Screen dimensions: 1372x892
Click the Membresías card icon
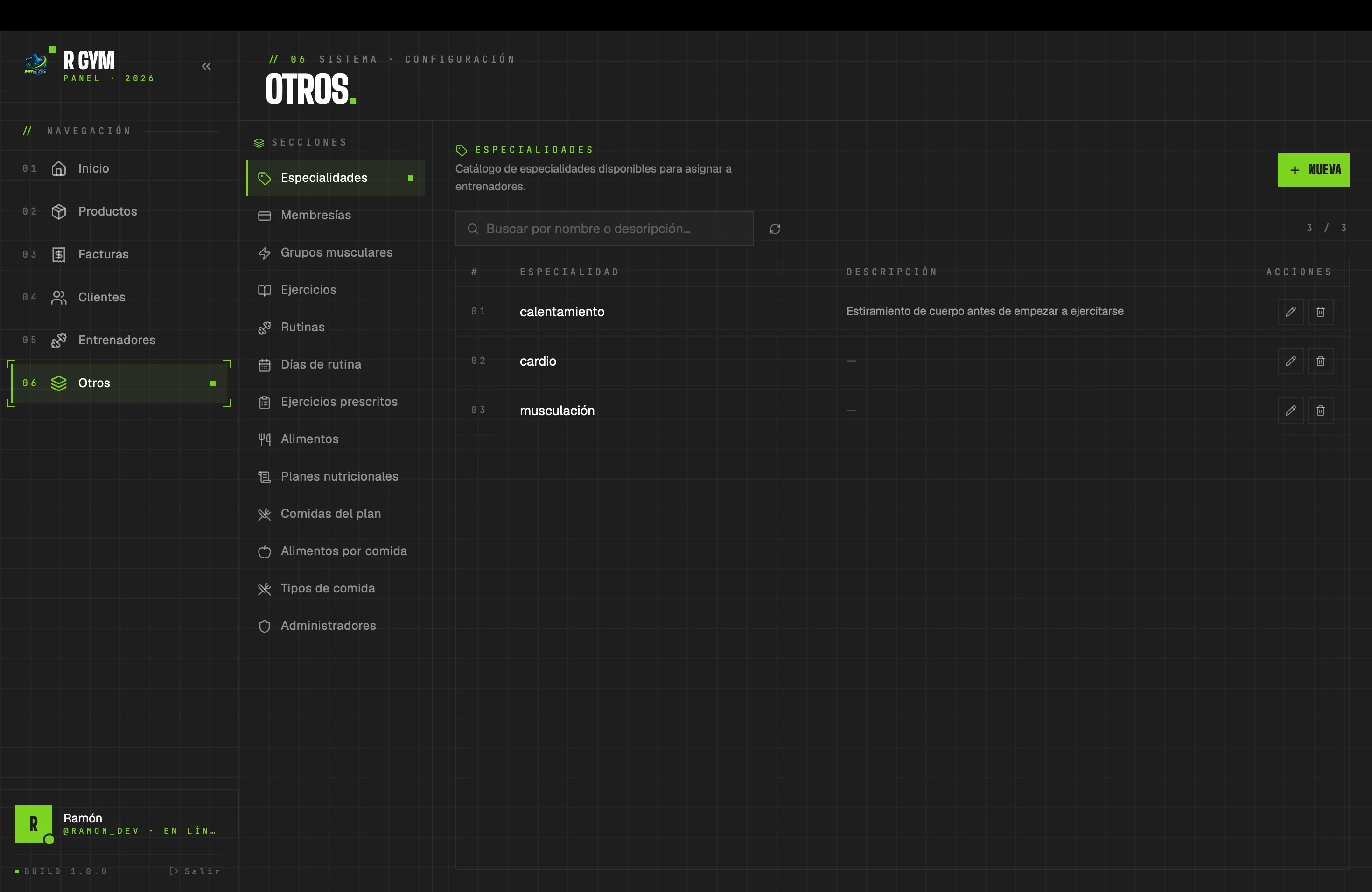(265, 216)
